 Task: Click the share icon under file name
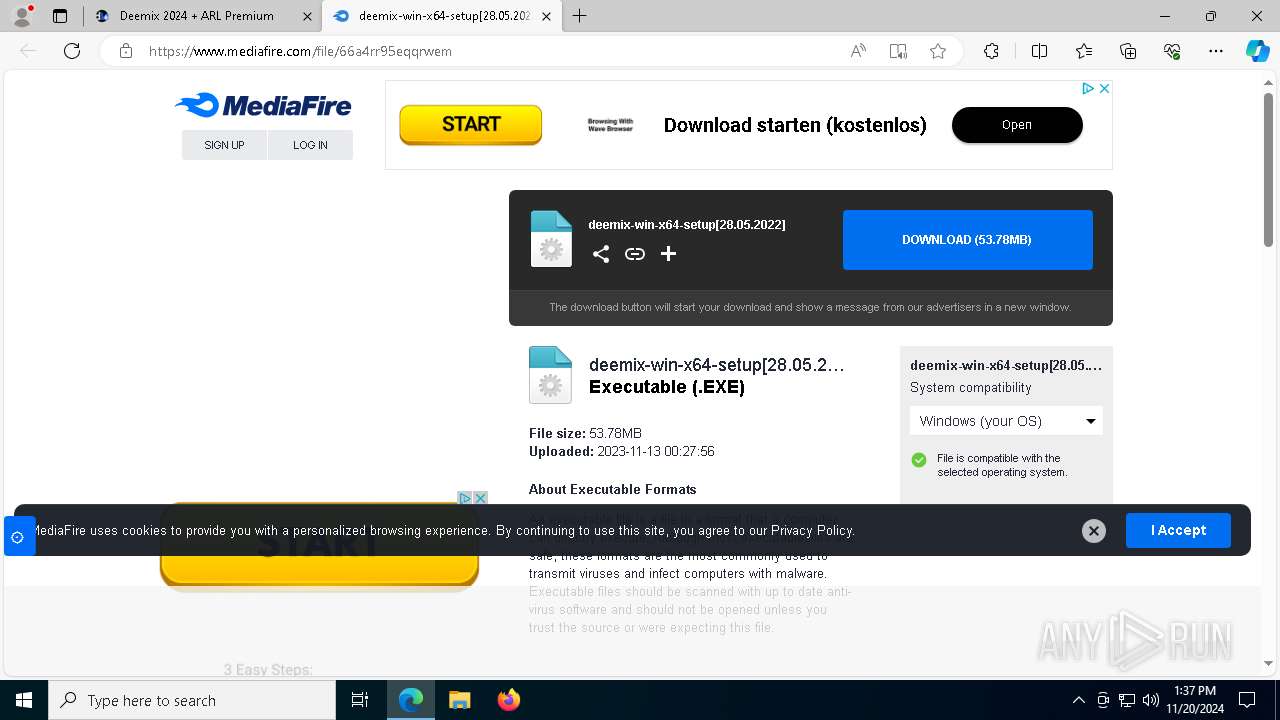[600, 254]
